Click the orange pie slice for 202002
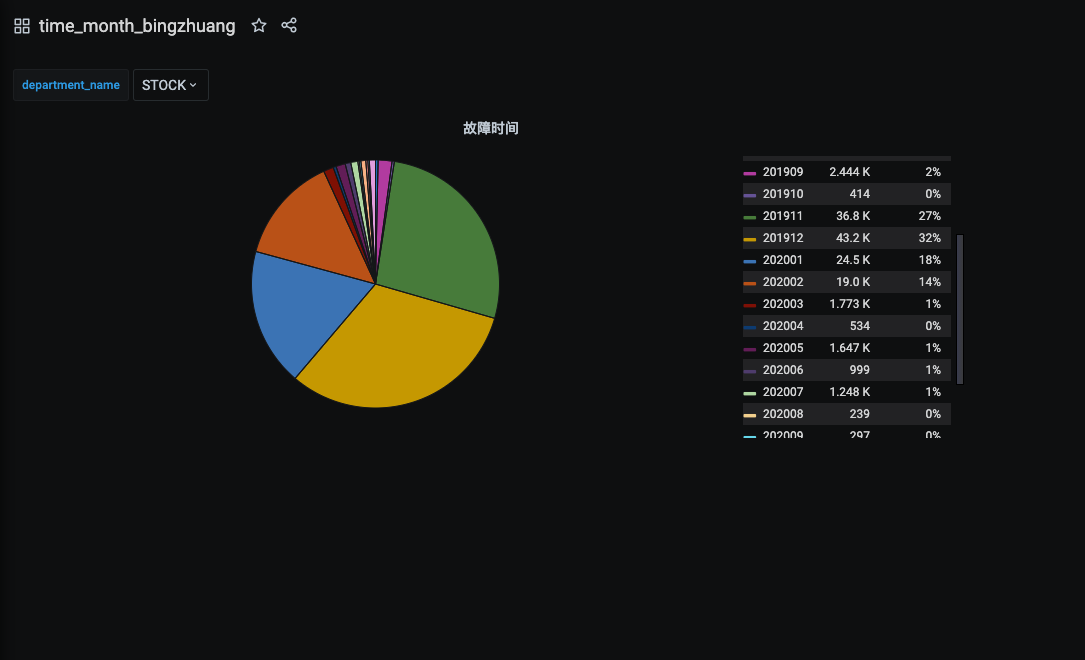This screenshot has height=660, width=1085. (x=315, y=228)
